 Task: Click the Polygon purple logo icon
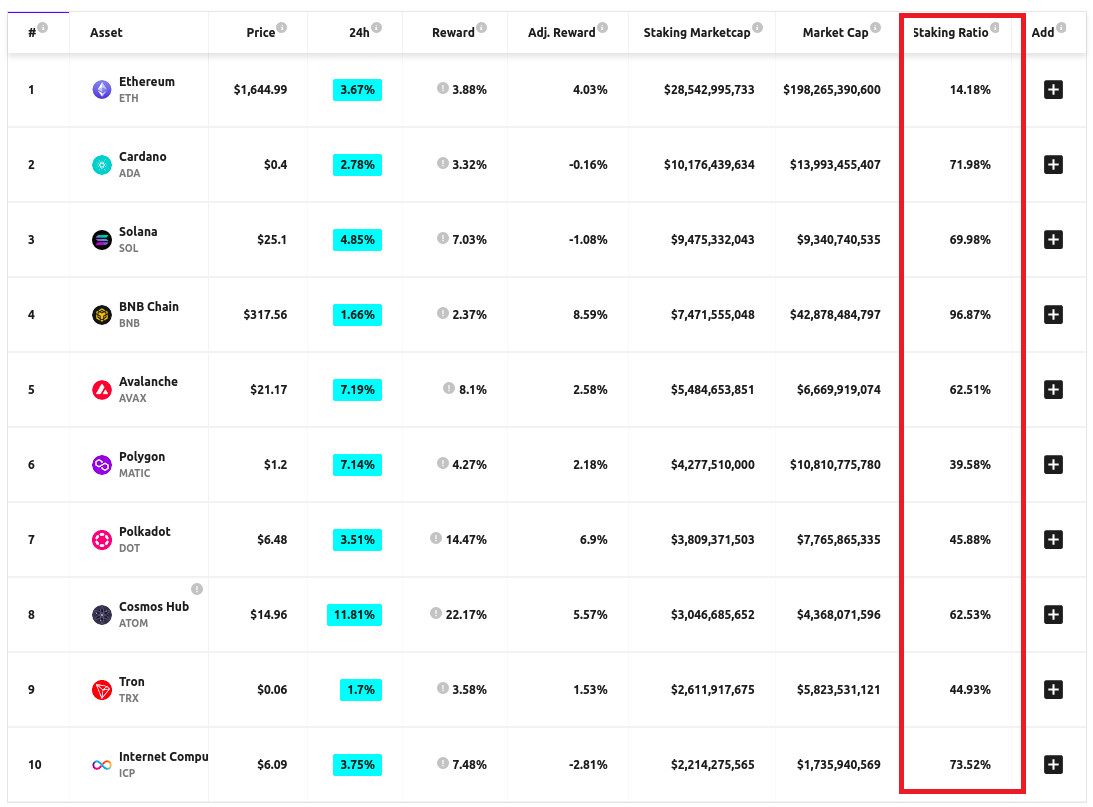pos(101,465)
